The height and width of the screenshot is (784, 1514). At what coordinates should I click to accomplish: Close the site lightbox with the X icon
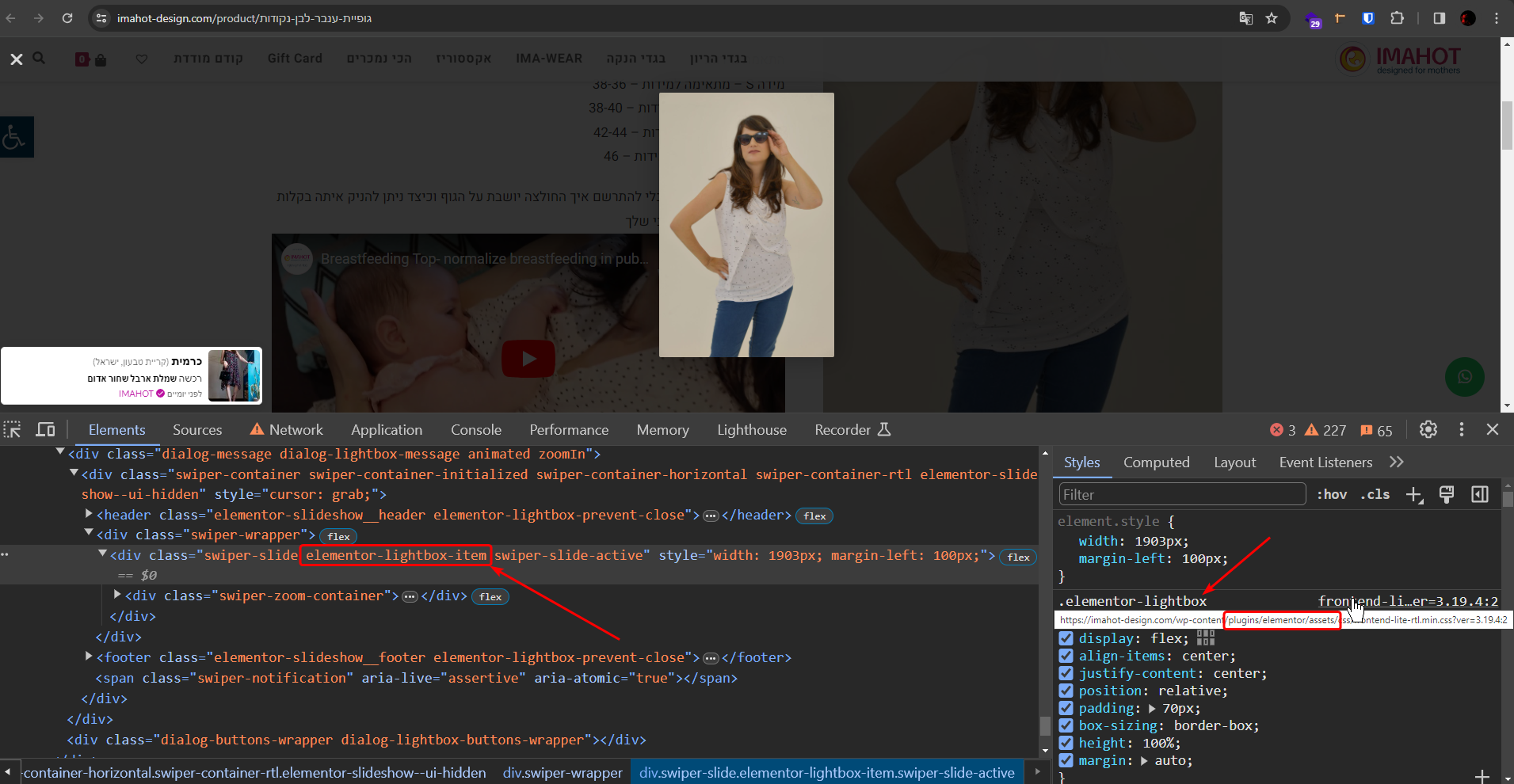point(16,59)
